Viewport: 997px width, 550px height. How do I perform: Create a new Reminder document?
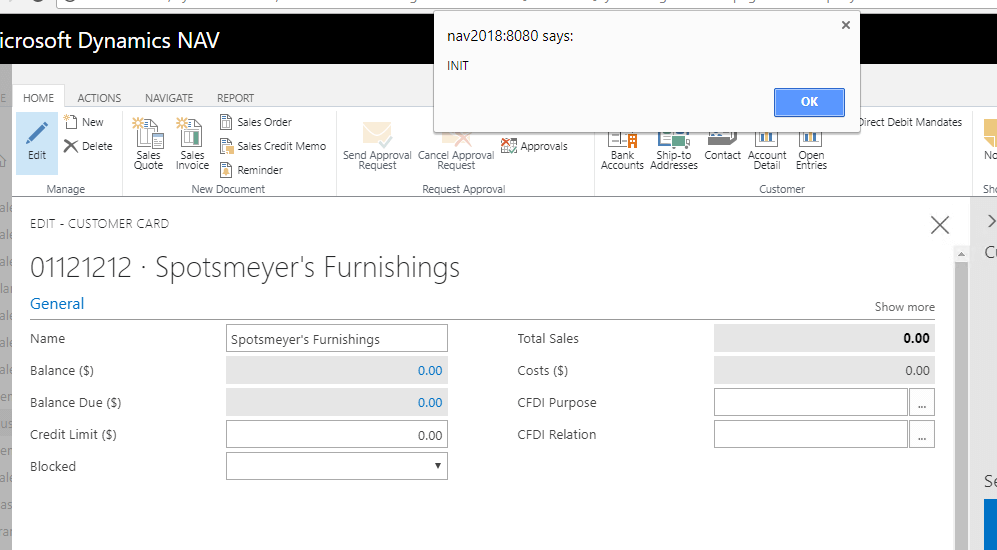click(x=251, y=170)
